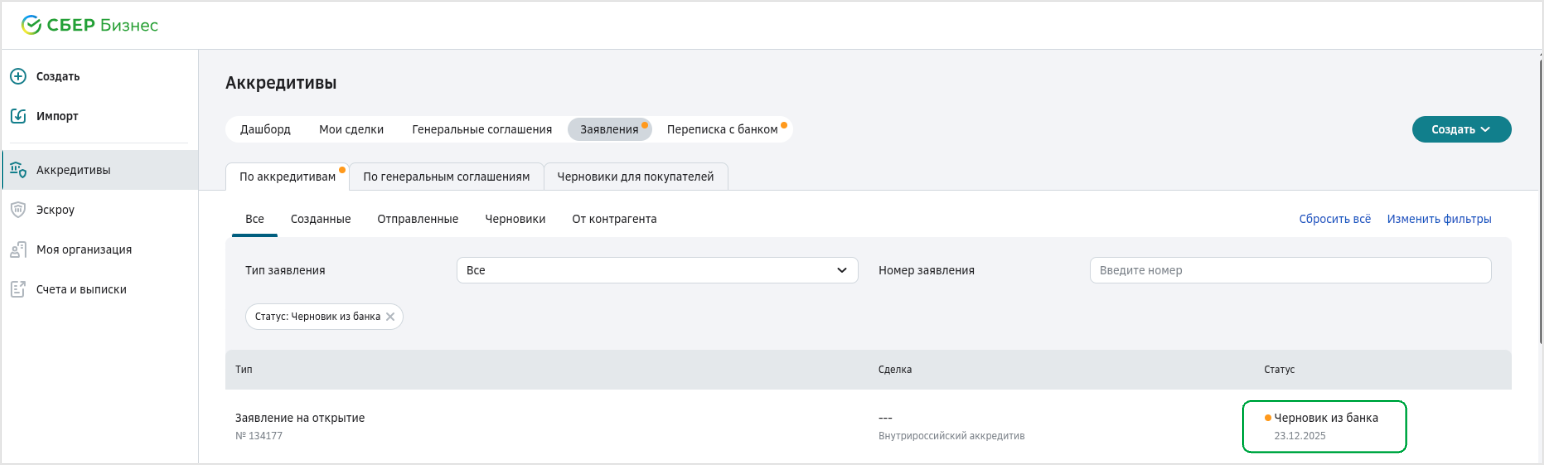Click the Счета и выписки icon
Image resolution: width=1544 pixels, height=465 pixels.
pyautogui.click(x=18, y=290)
